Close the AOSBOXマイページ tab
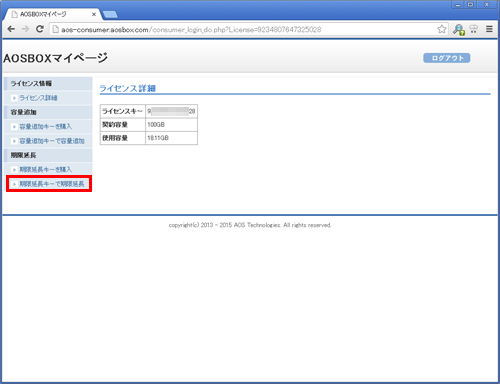Image resolution: width=500 pixels, height=384 pixels. (94, 14)
